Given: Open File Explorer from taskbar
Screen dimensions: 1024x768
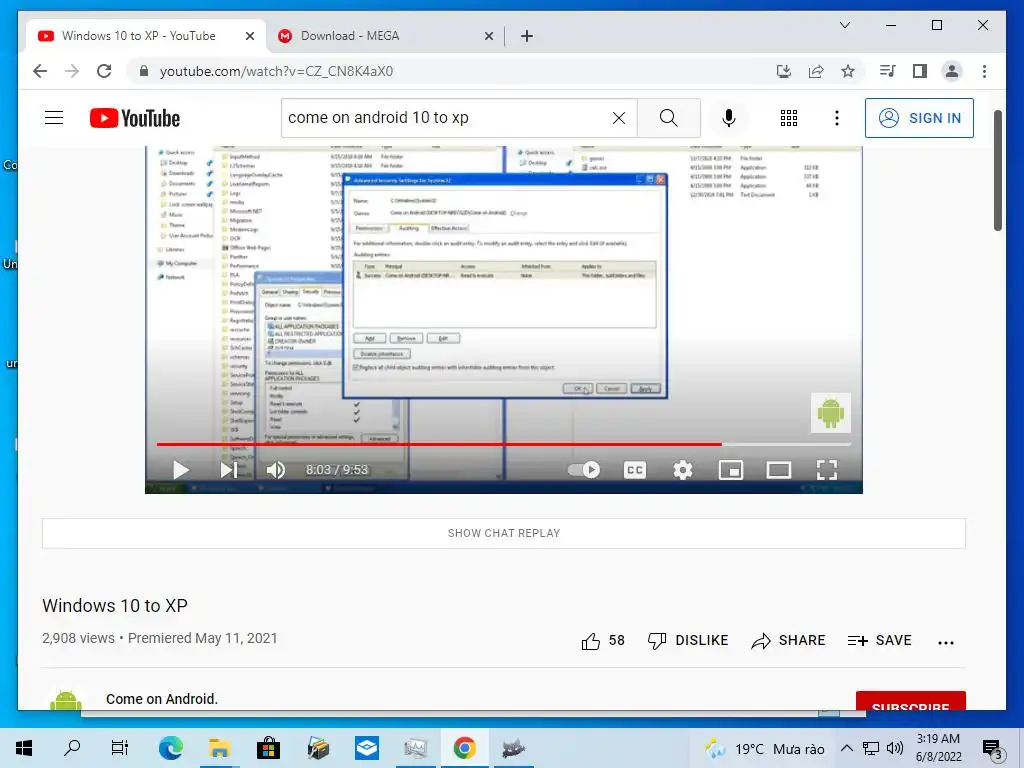Looking at the screenshot, I should tap(219, 748).
